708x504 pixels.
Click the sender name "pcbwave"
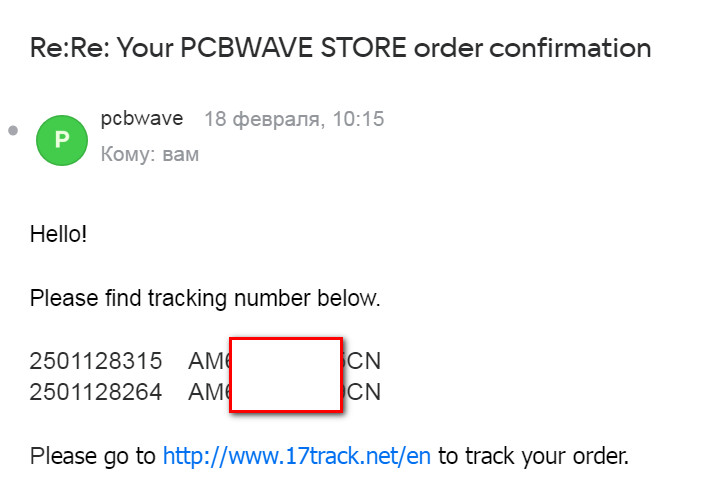pos(142,119)
